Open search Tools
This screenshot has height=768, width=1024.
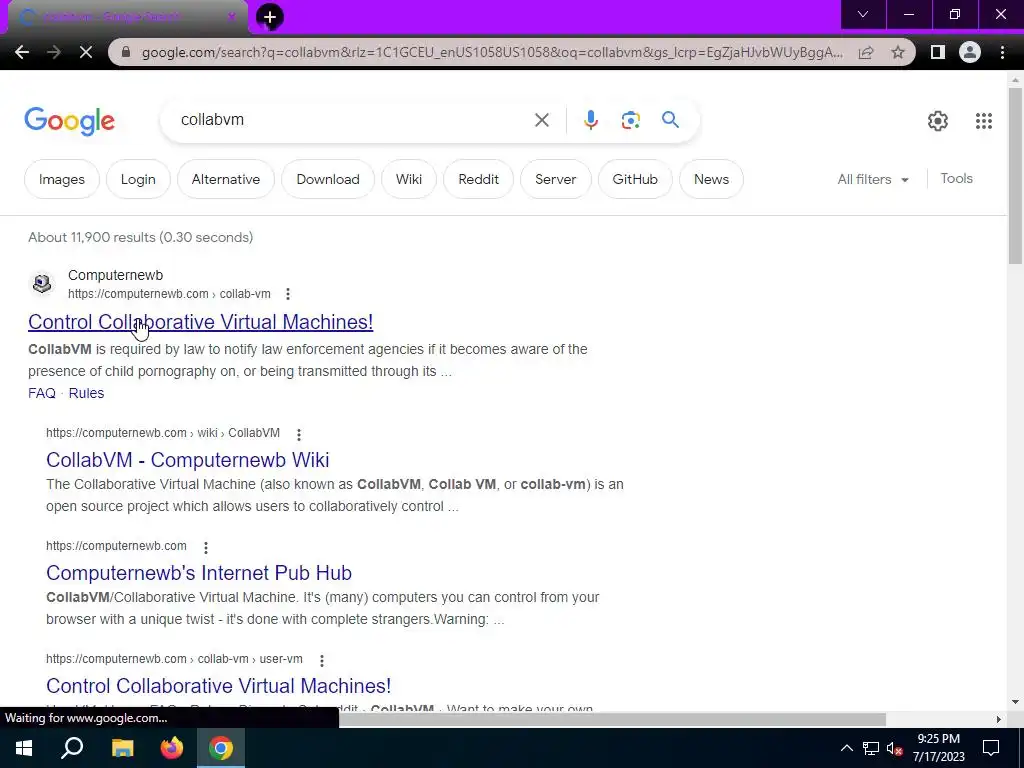(x=956, y=178)
